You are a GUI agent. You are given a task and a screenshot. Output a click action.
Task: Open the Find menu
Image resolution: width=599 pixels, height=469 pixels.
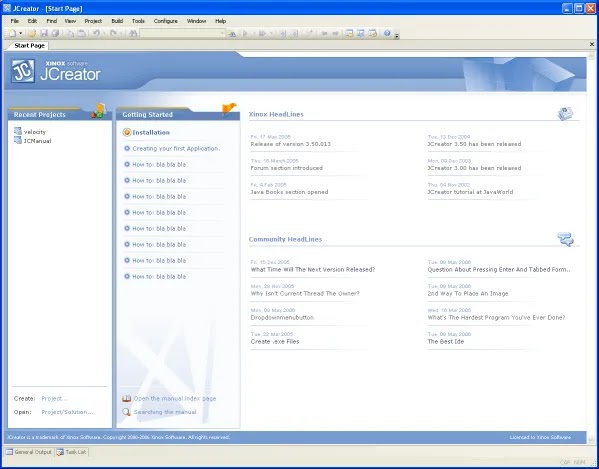tap(52, 21)
